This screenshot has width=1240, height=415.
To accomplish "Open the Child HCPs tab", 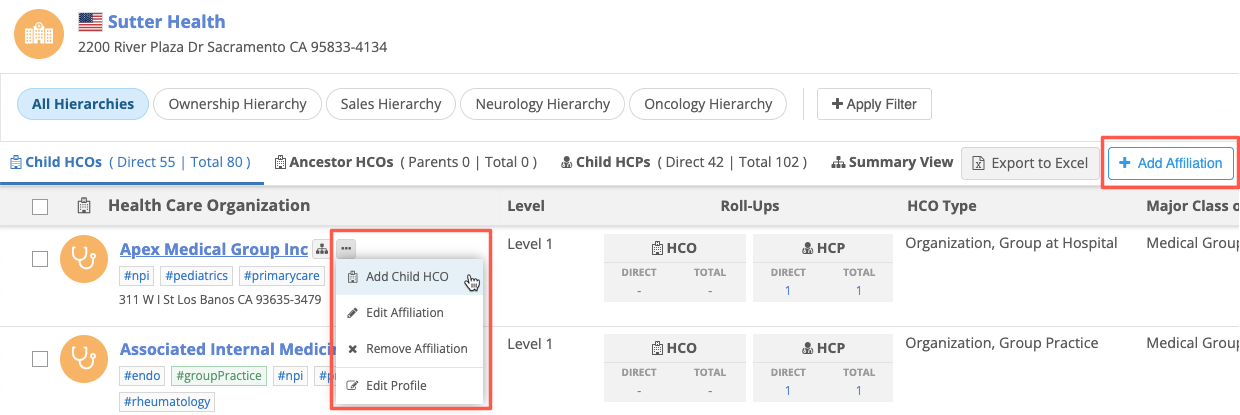I will coord(687,162).
